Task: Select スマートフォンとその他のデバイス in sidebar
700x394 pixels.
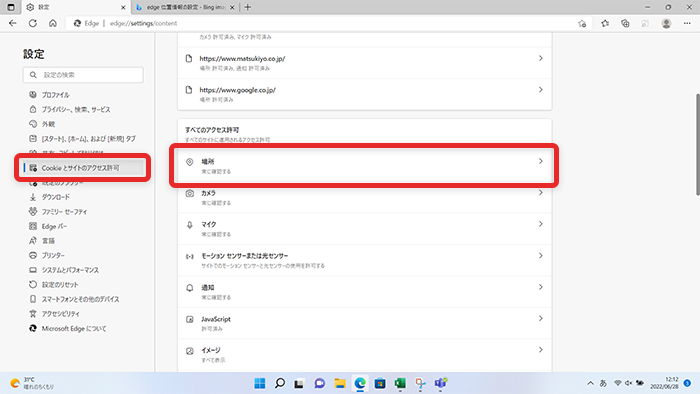Action: pos(80,299)
